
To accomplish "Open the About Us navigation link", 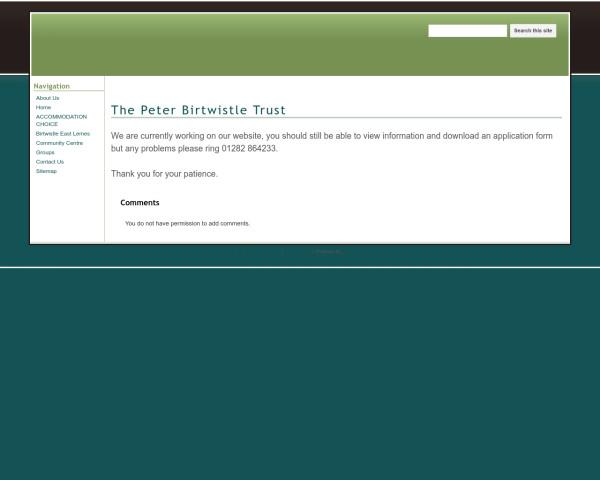I will pos(47,98).
